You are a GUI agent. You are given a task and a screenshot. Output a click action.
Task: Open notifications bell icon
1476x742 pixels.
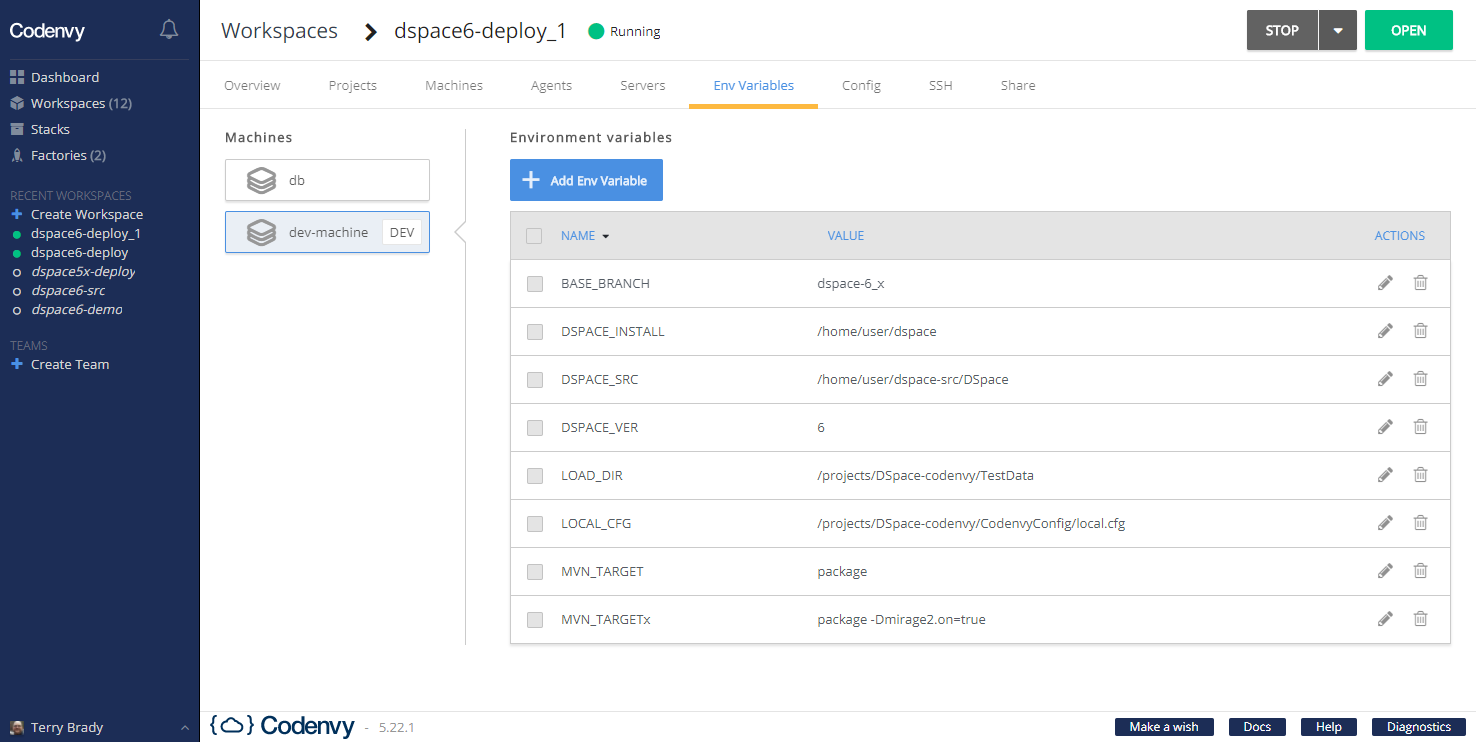tap(169, 30)
